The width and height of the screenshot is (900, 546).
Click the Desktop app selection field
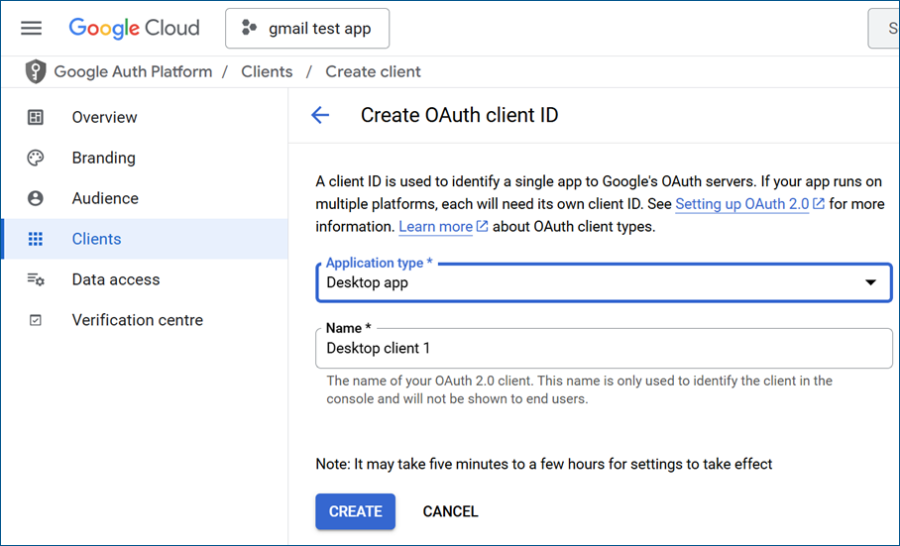[604, 282]
